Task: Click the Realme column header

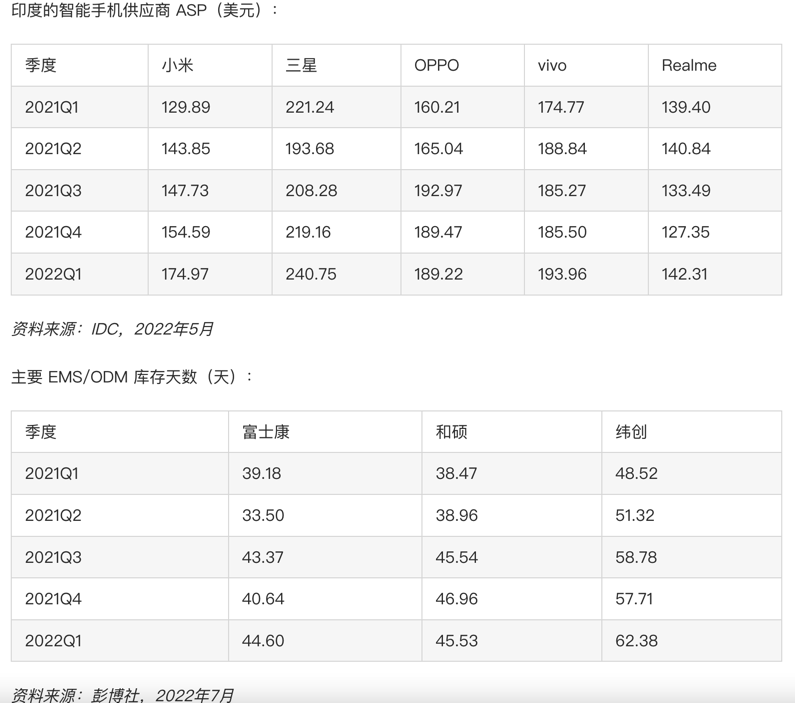Action: coord(689,65)
